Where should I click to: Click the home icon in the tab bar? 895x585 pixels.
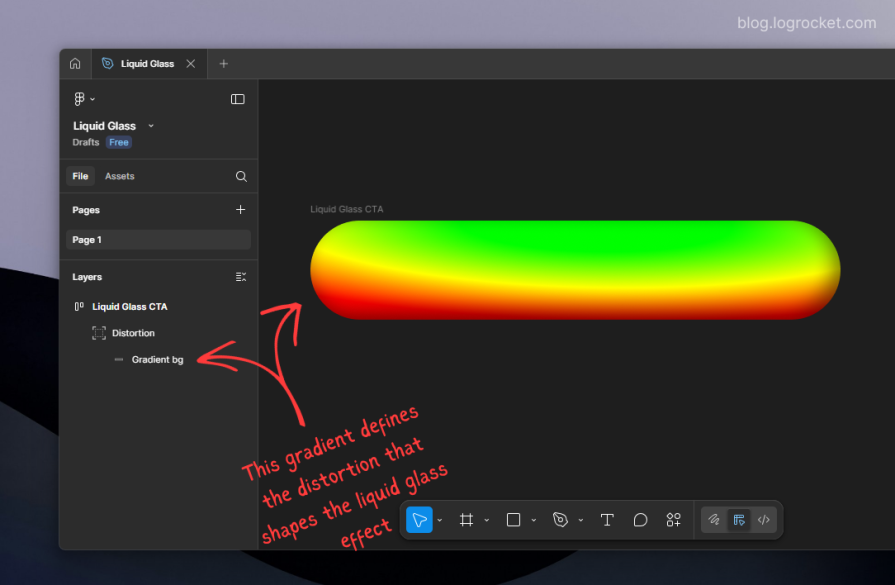(75, 62)
